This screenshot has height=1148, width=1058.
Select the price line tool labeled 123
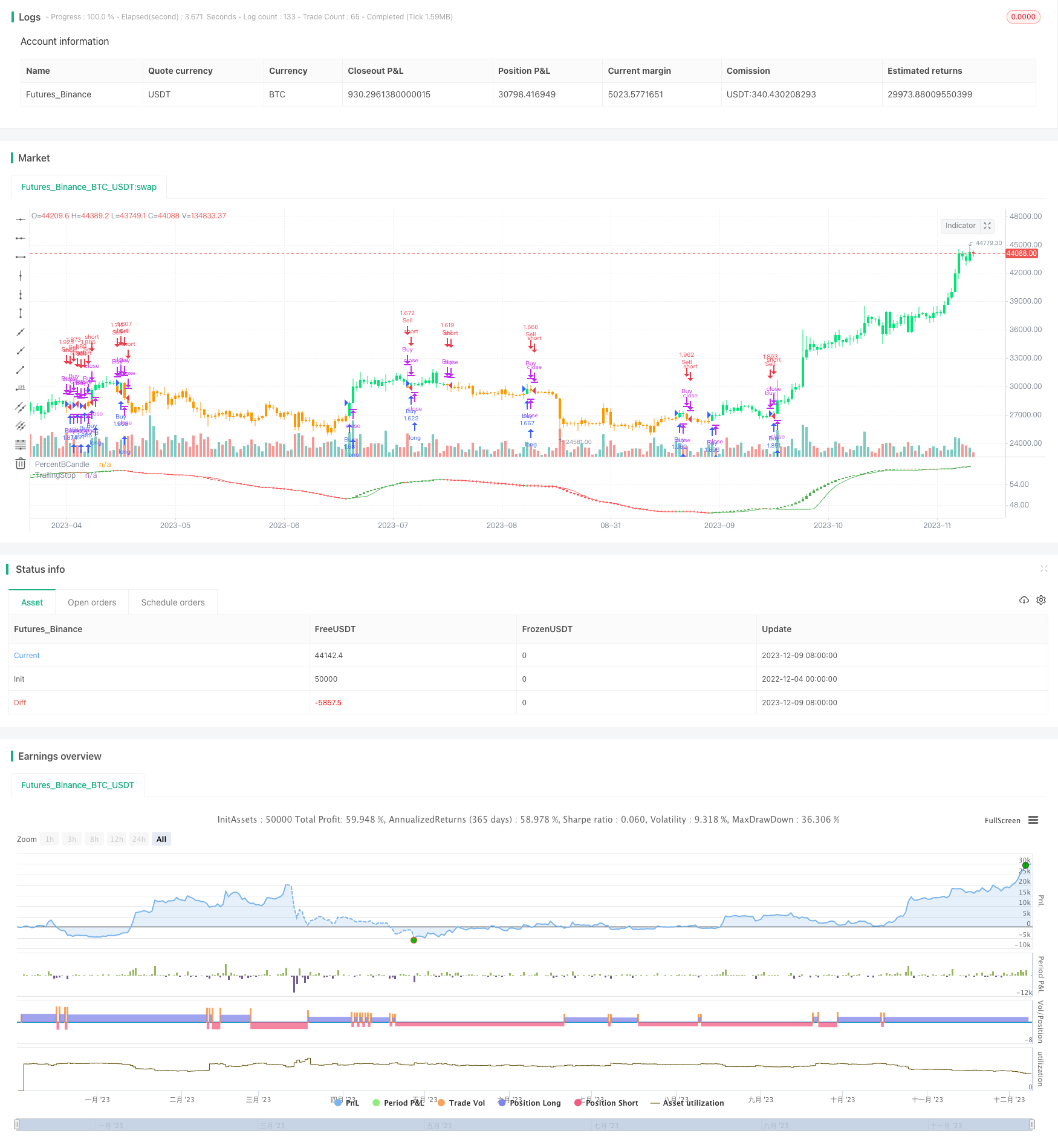pyautogui.click(x=21, y=388)
